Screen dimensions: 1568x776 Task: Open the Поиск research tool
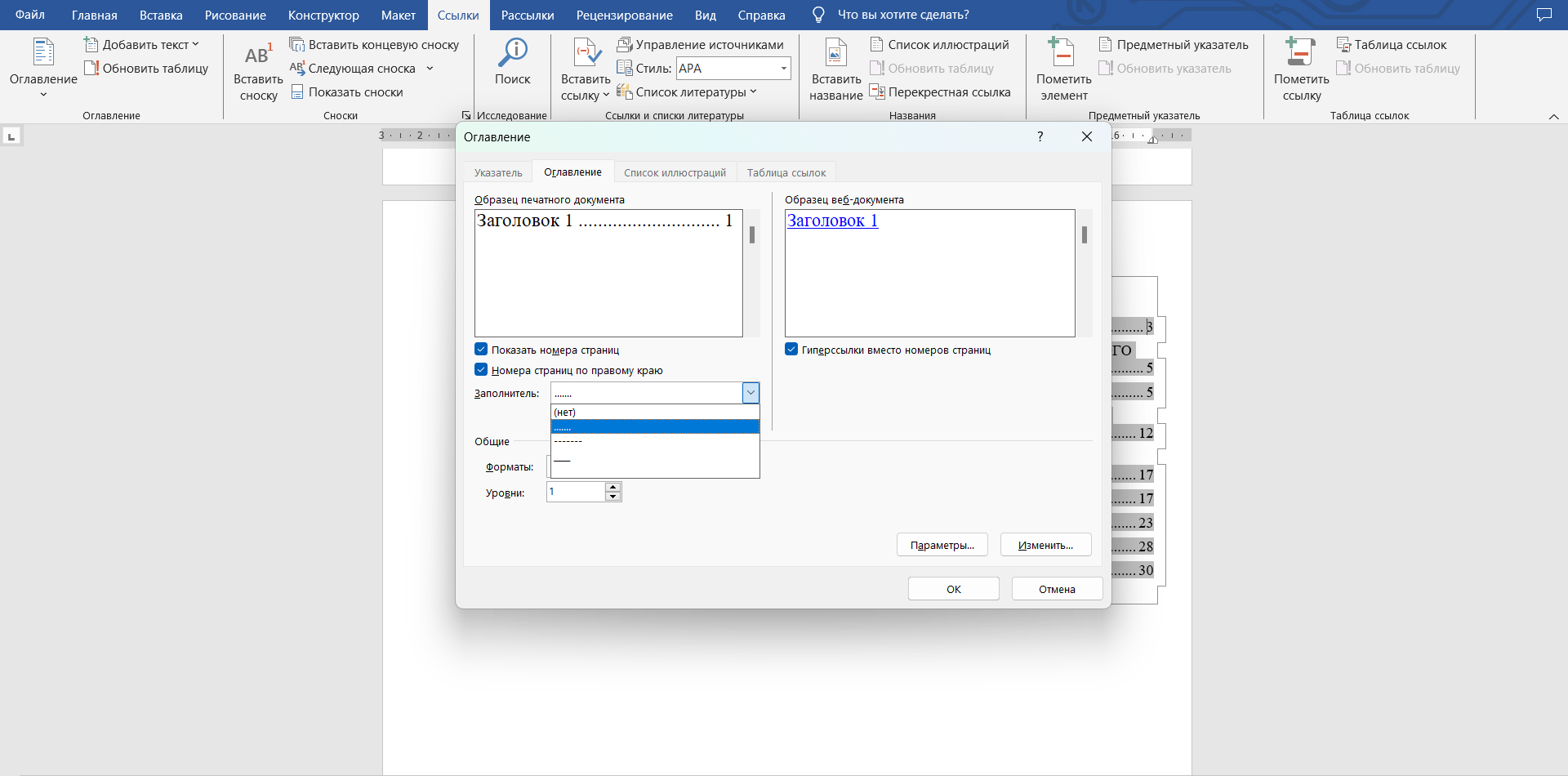(x=512, y=62)
